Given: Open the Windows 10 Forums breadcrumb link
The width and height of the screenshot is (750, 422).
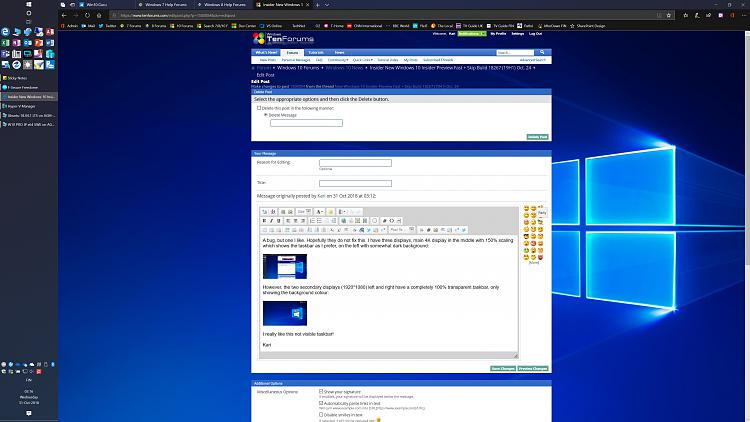Looking at the screenshot, I should tap(298, 68).
